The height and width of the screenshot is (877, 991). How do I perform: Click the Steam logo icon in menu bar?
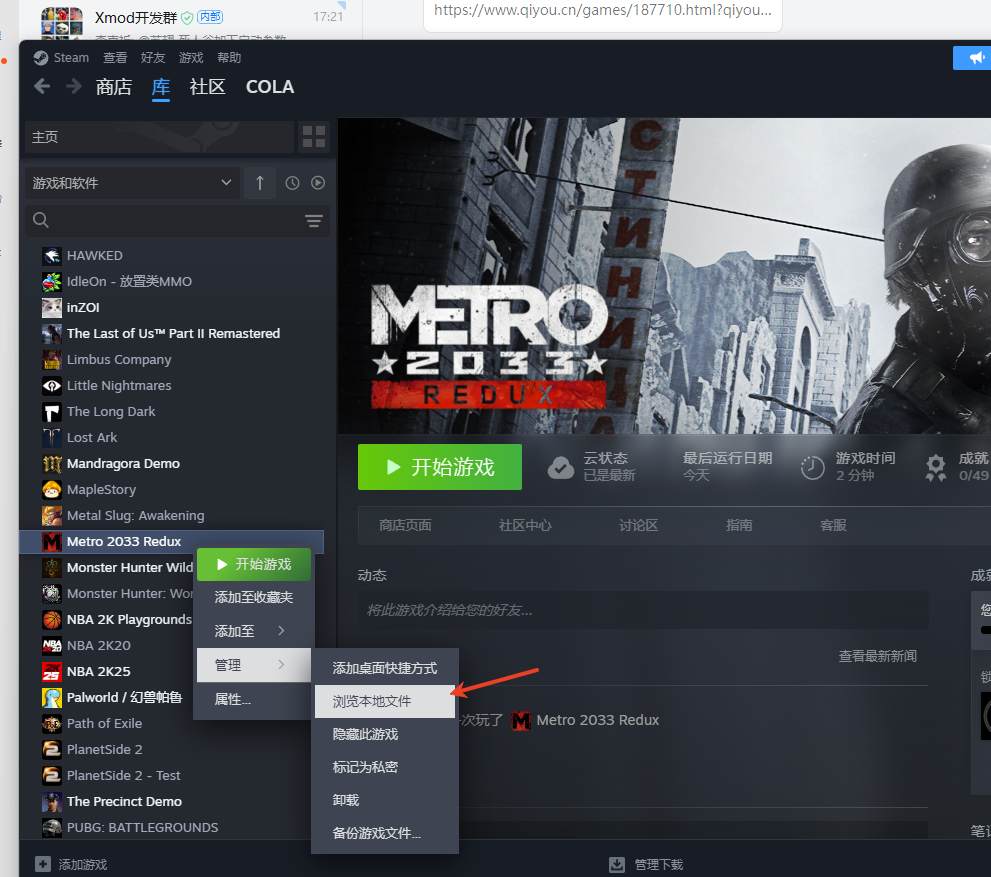[41, 58]
